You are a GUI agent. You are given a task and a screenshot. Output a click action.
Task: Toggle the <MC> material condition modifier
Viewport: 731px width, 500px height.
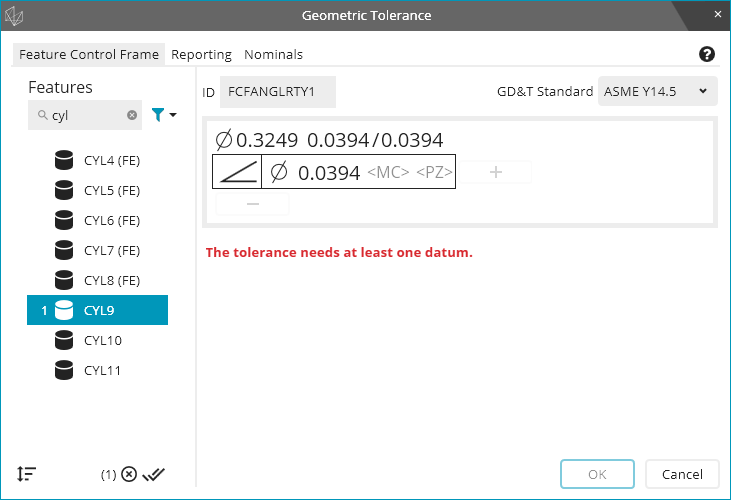[388, 173]
